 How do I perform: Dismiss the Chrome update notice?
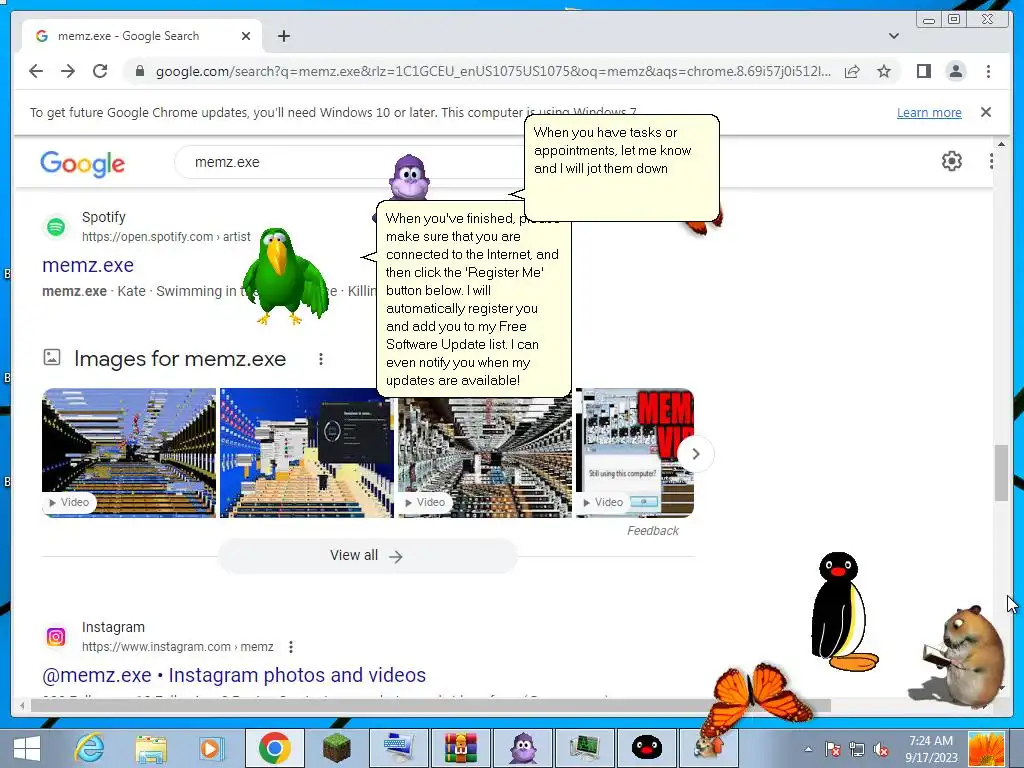click(986, 112)
